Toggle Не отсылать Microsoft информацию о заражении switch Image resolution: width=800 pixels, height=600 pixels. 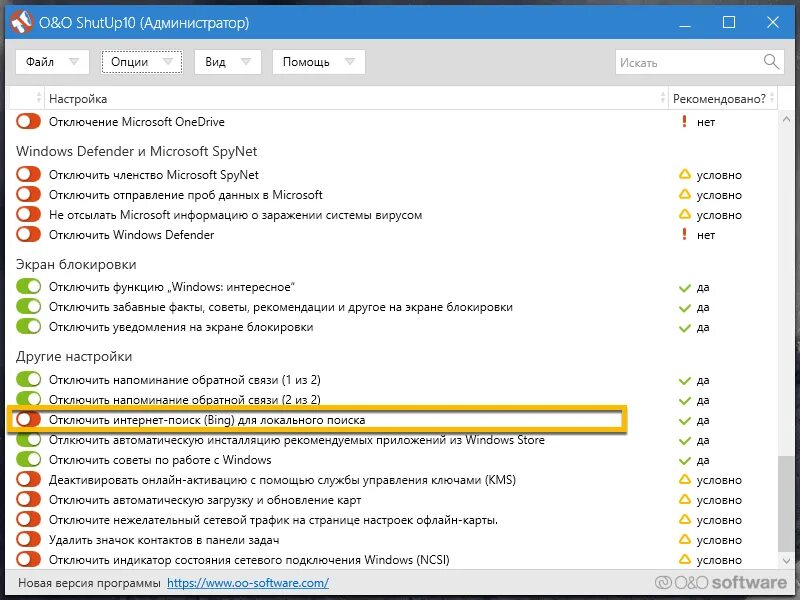point(28,214)
